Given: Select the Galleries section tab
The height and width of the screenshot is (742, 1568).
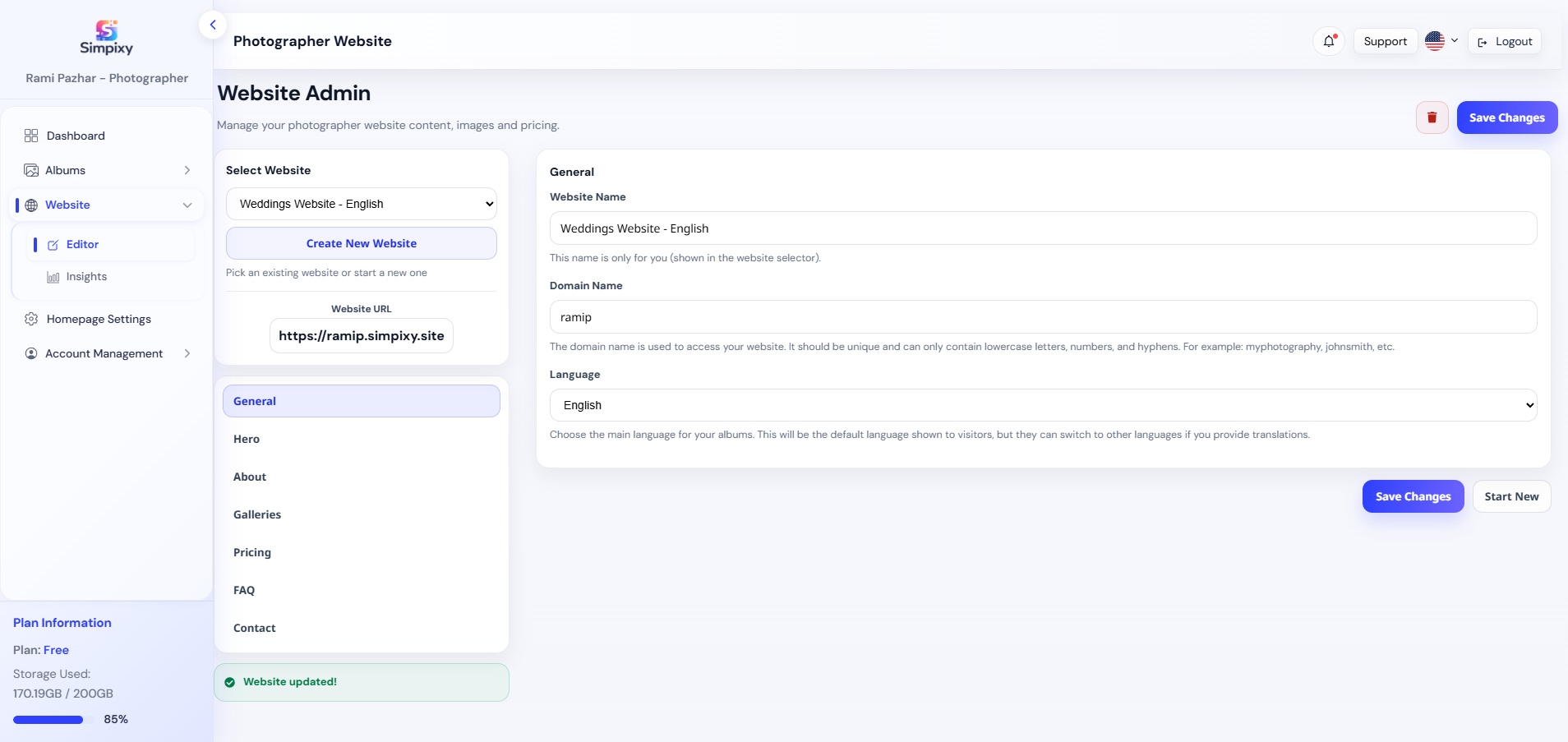Looking at the screenshot, I should [x=256, y=514].
